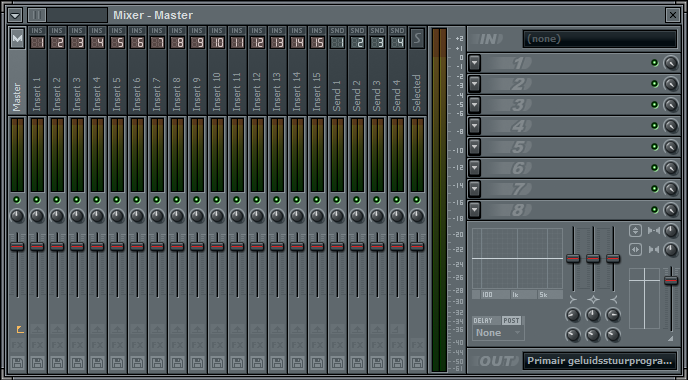
Task: Toggle send routing arrow on Insert 8
Action: tap(177, 329)
